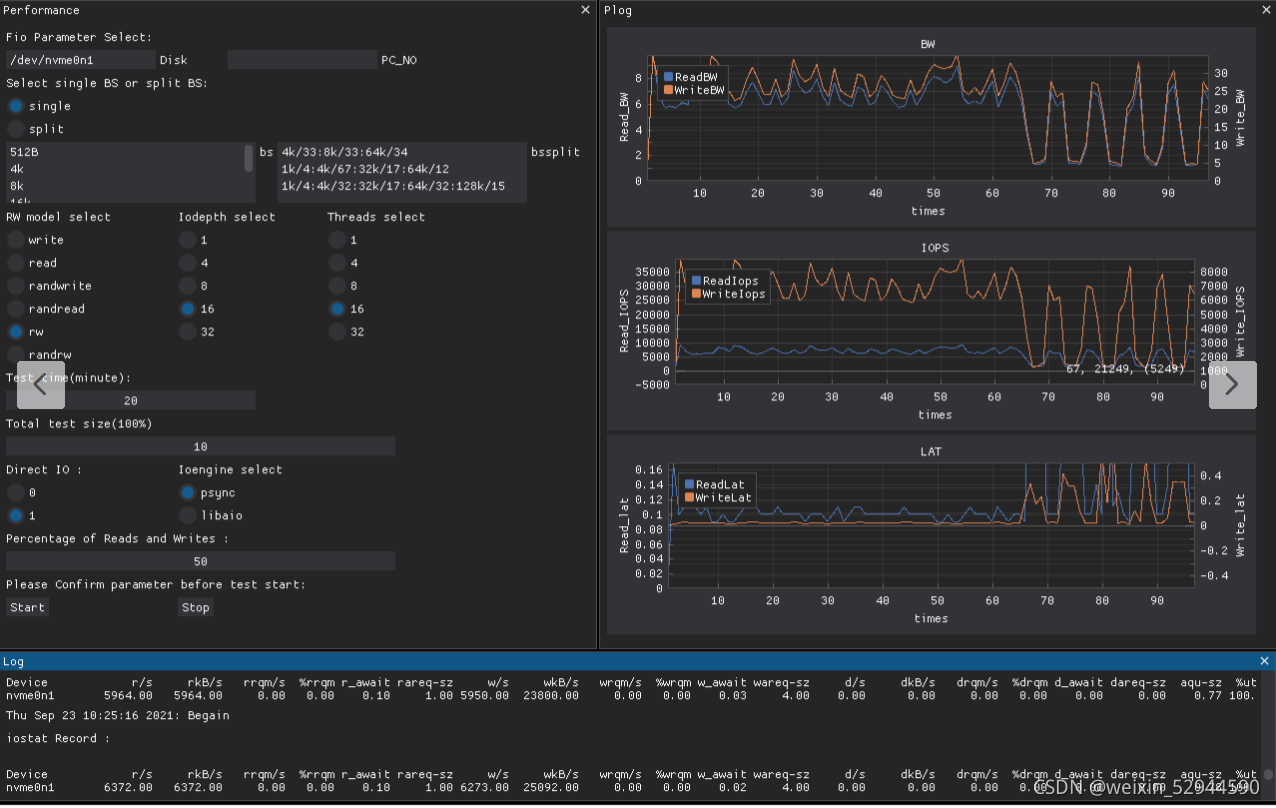Viewport: 1276px width, 808px height.
Task: Select the single BS radio button
Action: pyautogui.click(x=16, y=106)
